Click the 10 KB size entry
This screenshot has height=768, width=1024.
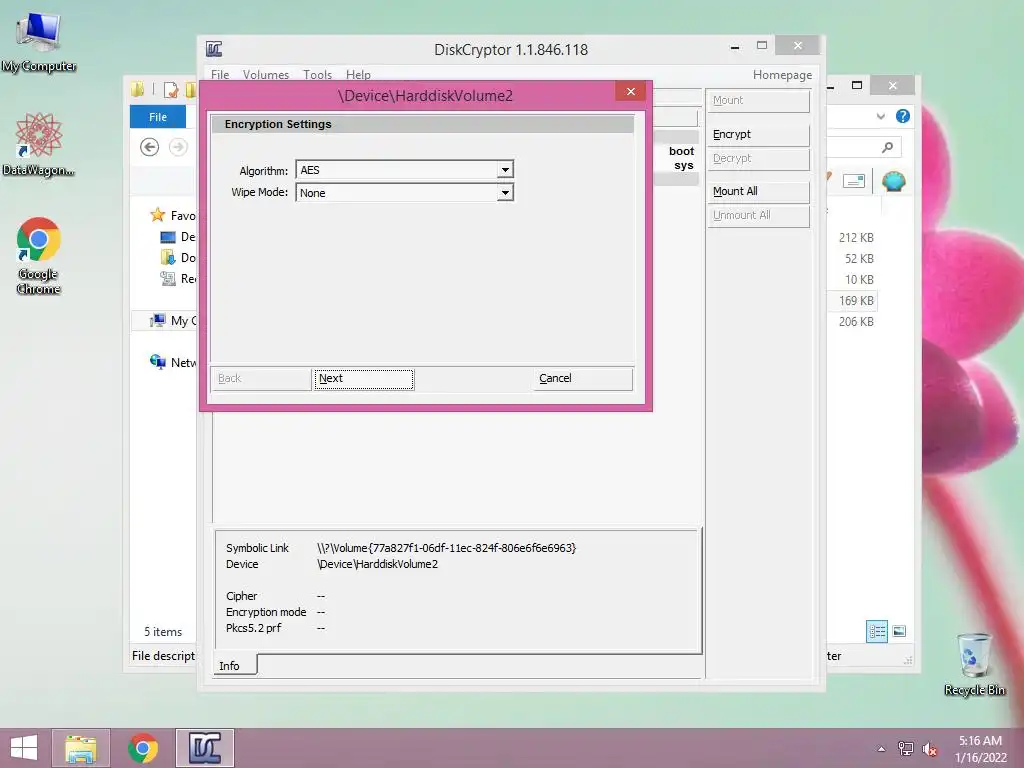tap(859, 280)
